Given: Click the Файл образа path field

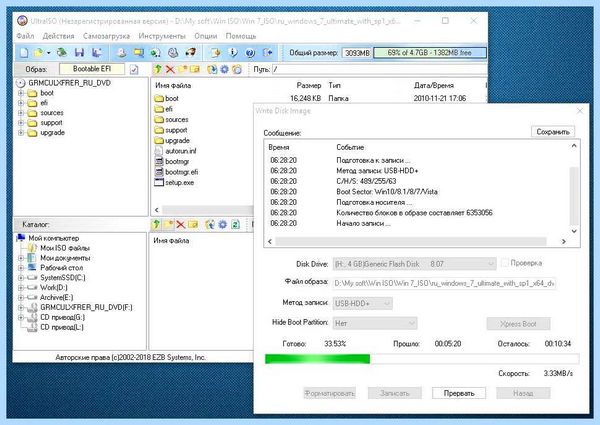Looking at the screenshot, I should point(444,283).
